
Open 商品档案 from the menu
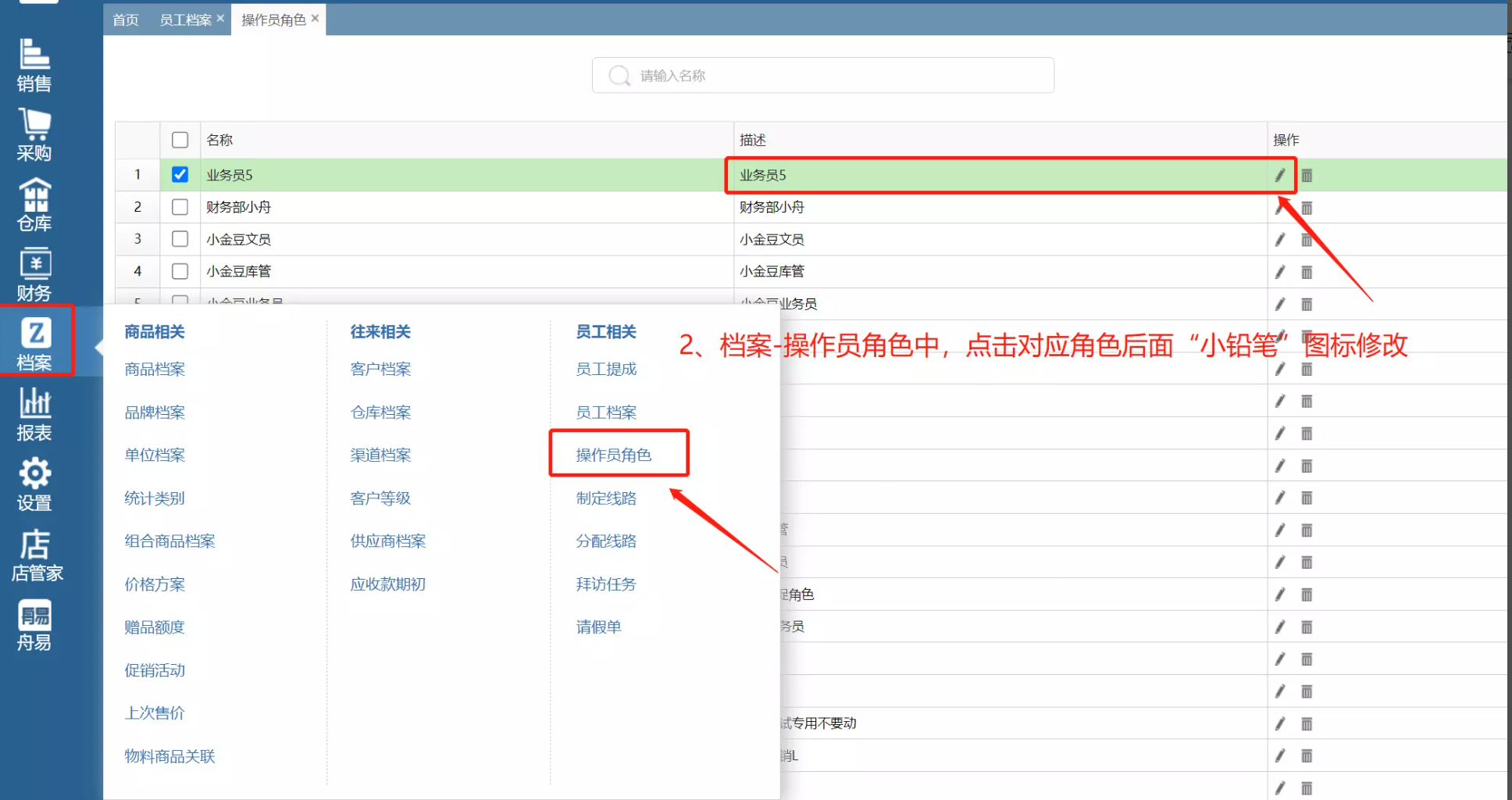[x=155, y=370]
